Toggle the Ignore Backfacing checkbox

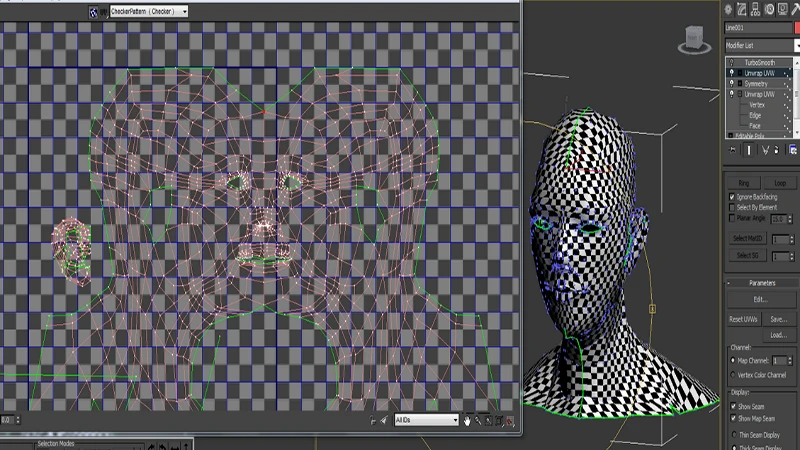pos(732,197)
